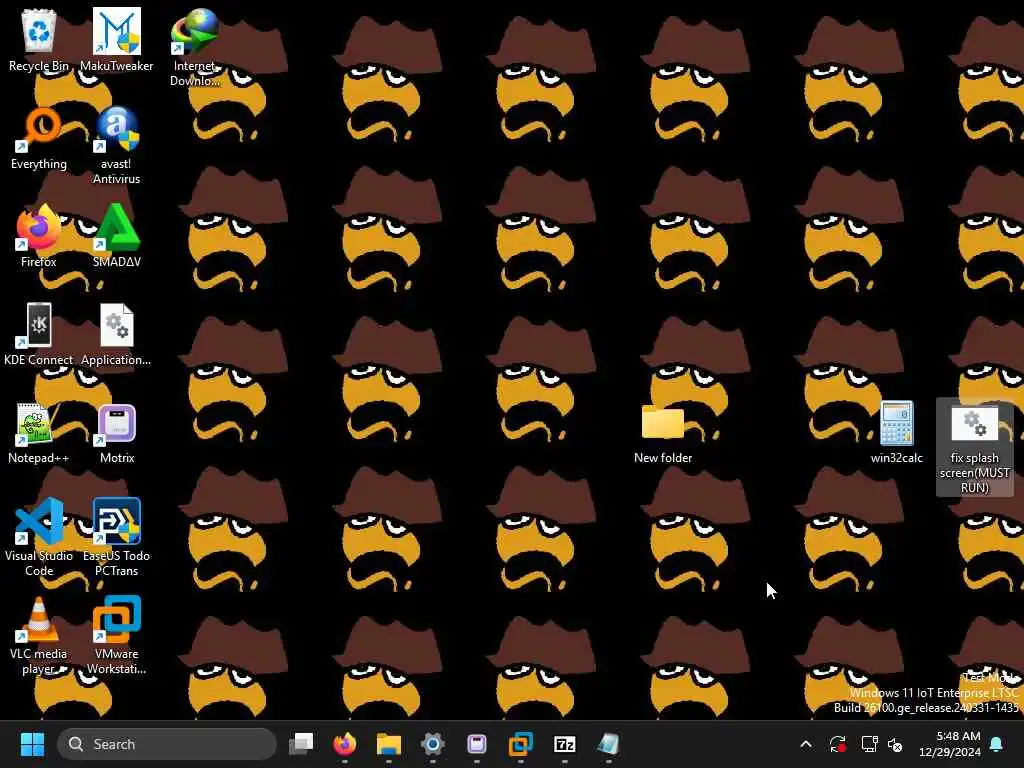The width and height of the screenshot is (1024, 768).
Task: Open the network status tray icon
Action: (x=869, y=744)
